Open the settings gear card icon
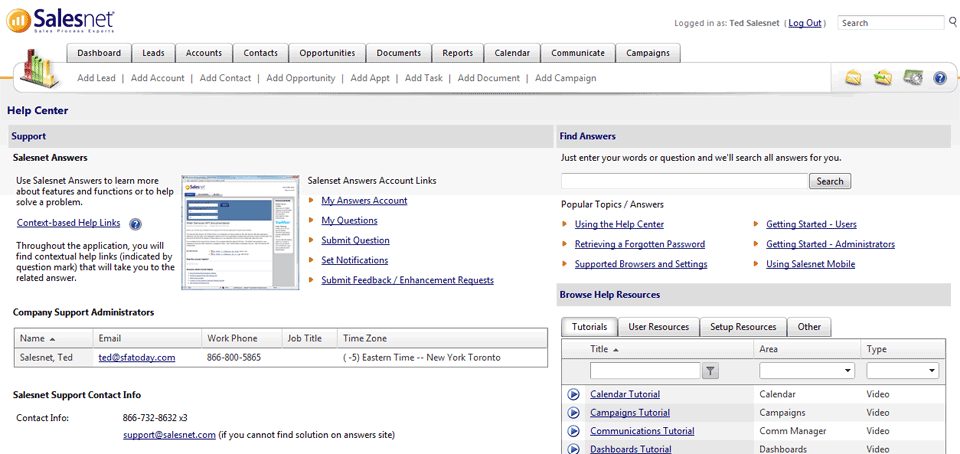 click(x=913, y=78)
